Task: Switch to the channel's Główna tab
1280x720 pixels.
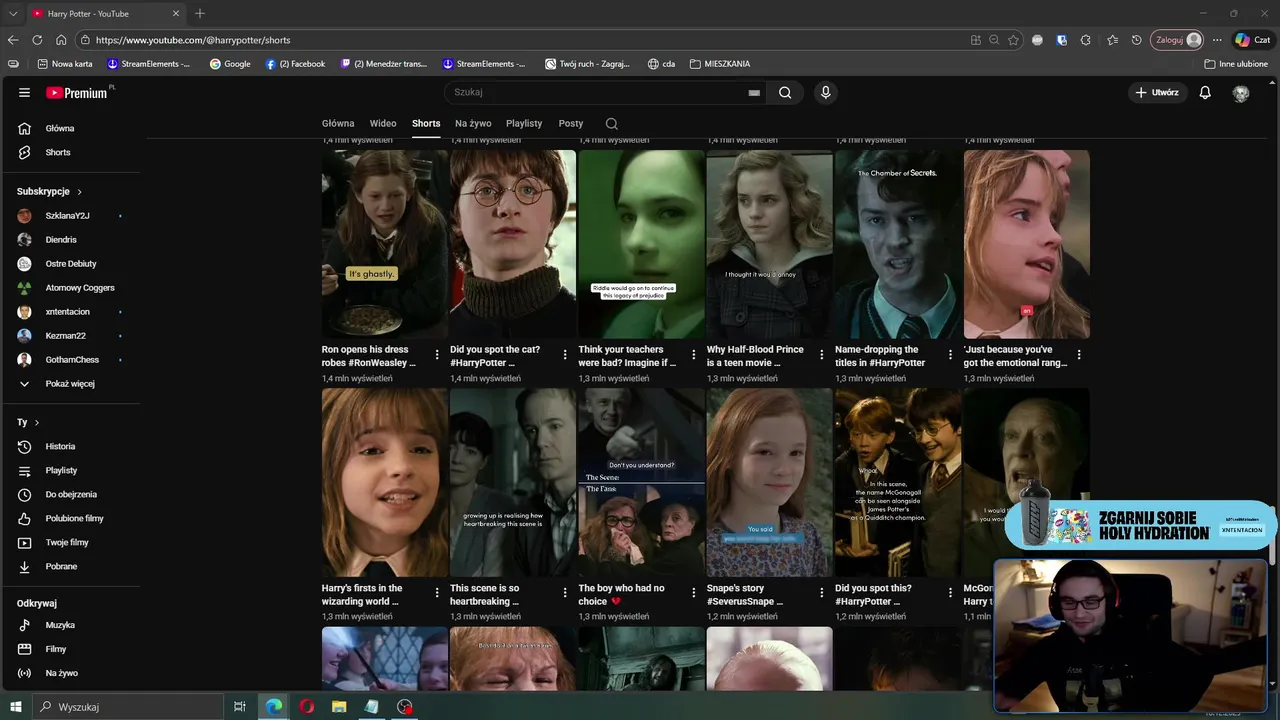Action: [338, 124]
